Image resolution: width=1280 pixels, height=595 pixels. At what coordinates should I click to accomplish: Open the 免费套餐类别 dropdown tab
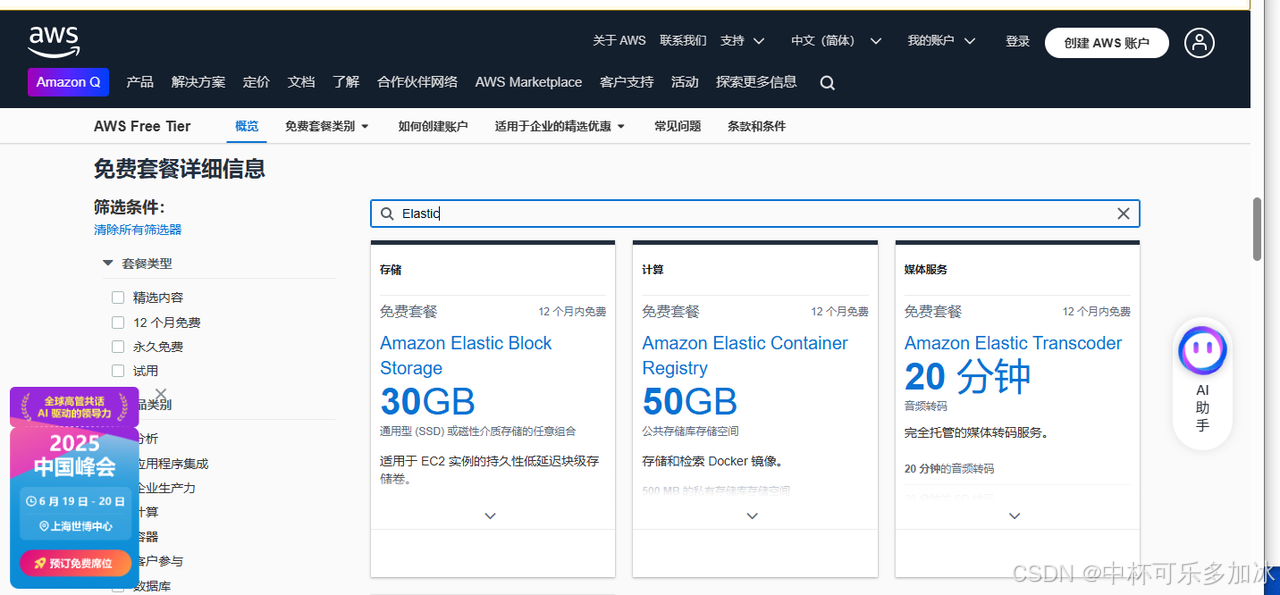click(x=327, y=126)
